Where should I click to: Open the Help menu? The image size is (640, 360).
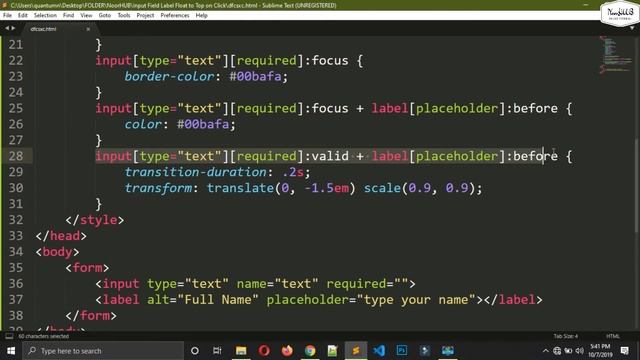202,16
